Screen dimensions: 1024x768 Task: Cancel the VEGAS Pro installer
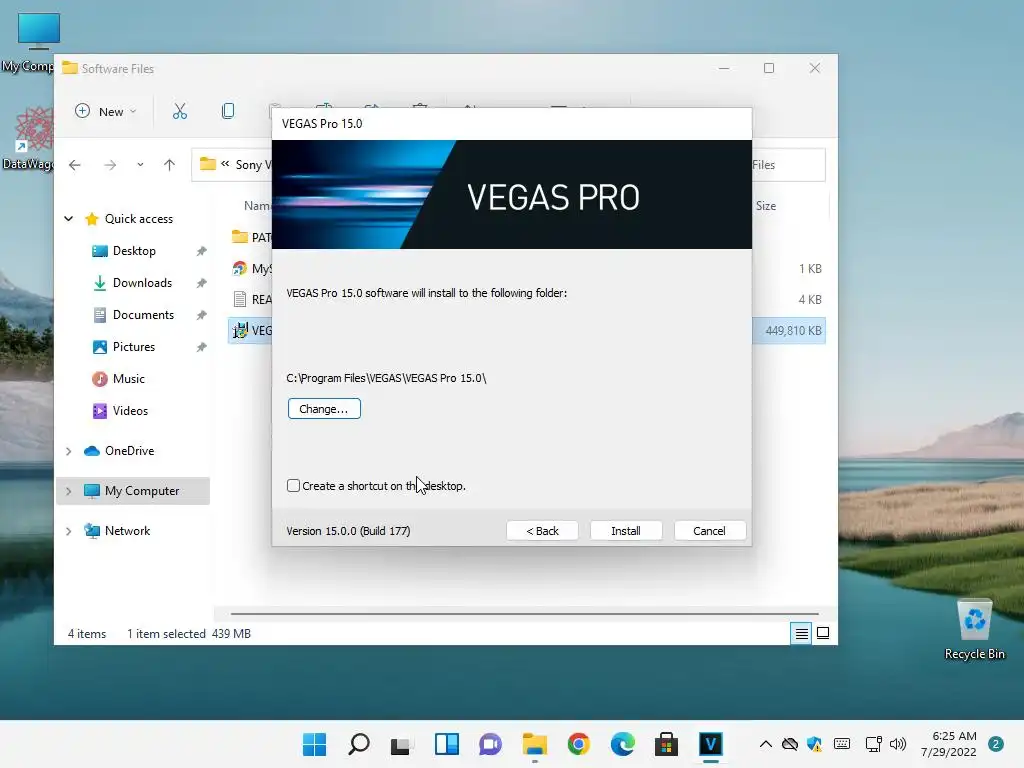[709, 530]
